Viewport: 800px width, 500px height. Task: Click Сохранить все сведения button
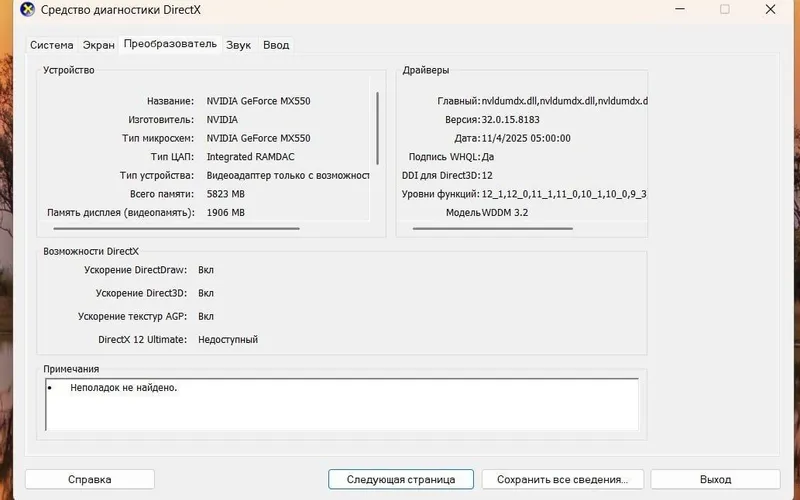(x=562, y=479)
